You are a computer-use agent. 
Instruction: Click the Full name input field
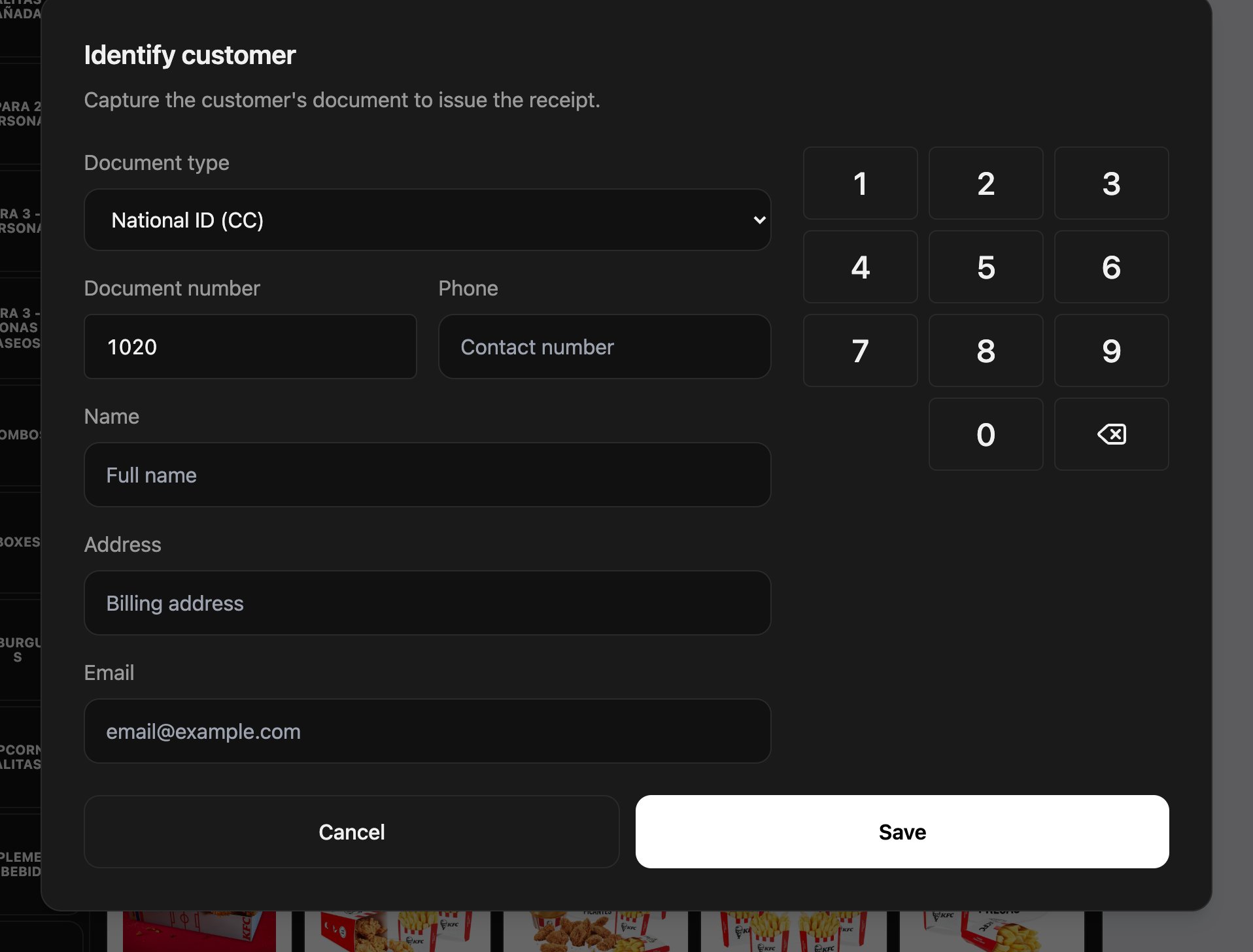(x=427, y=475)
